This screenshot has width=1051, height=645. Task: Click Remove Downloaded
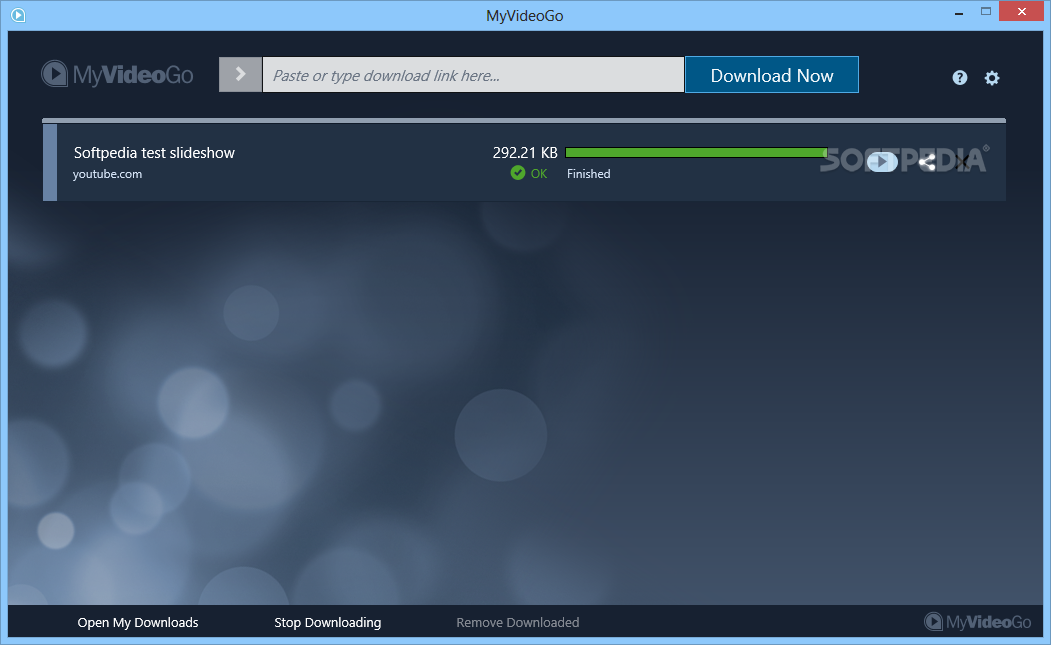point(517,622)
